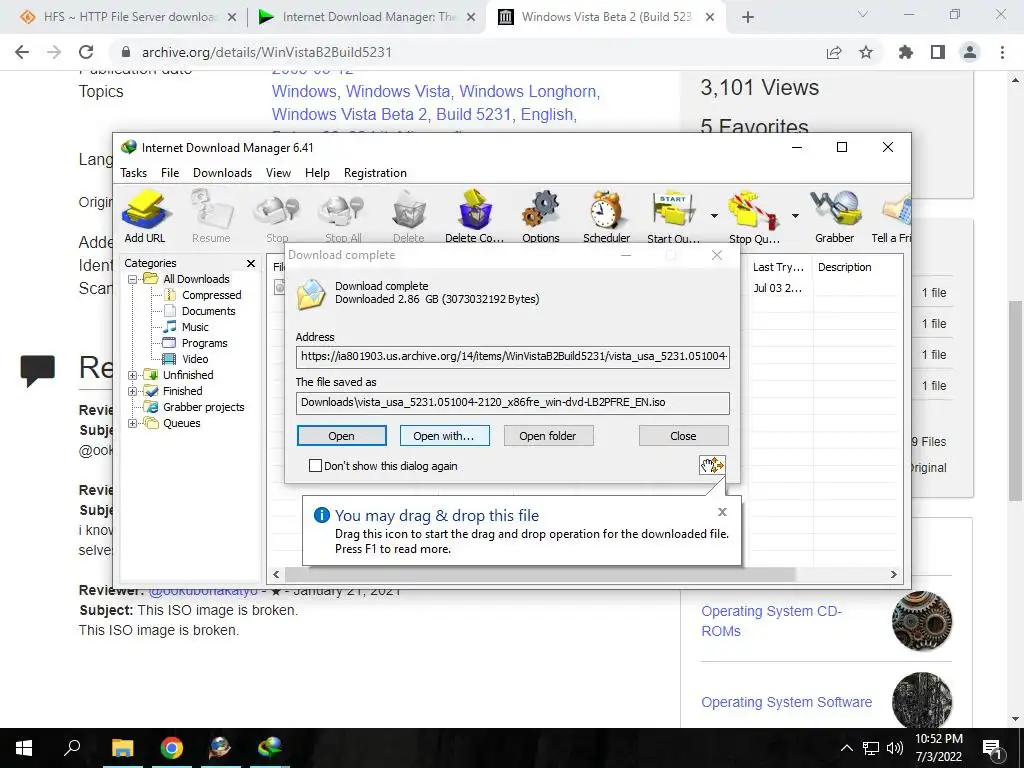Select the Video category
Image resolution: width=1024 pixels, height=768 pixels.
195,359
